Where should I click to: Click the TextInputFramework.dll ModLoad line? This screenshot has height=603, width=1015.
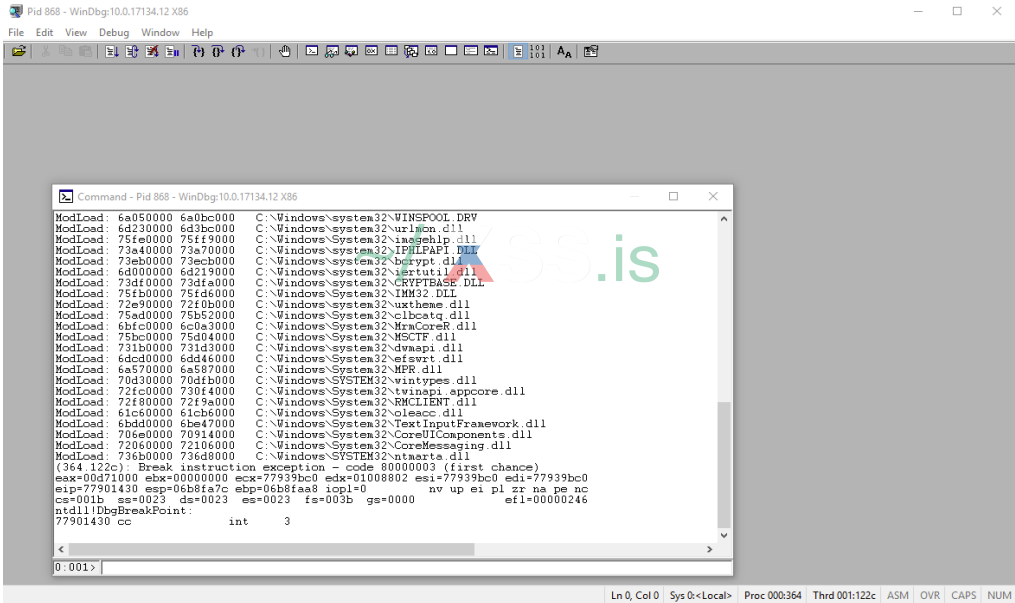click(300, 424)
